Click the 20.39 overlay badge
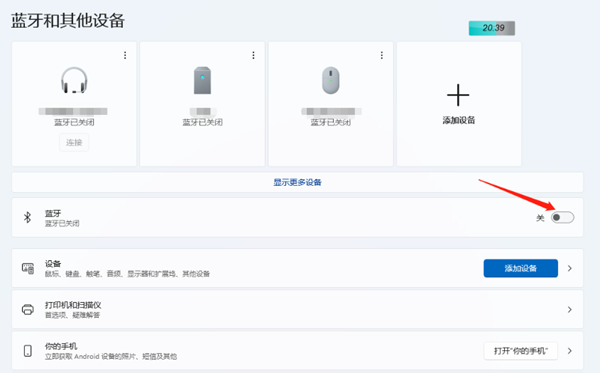The width and height of the screenshot is (600, 373). [492, 28]
